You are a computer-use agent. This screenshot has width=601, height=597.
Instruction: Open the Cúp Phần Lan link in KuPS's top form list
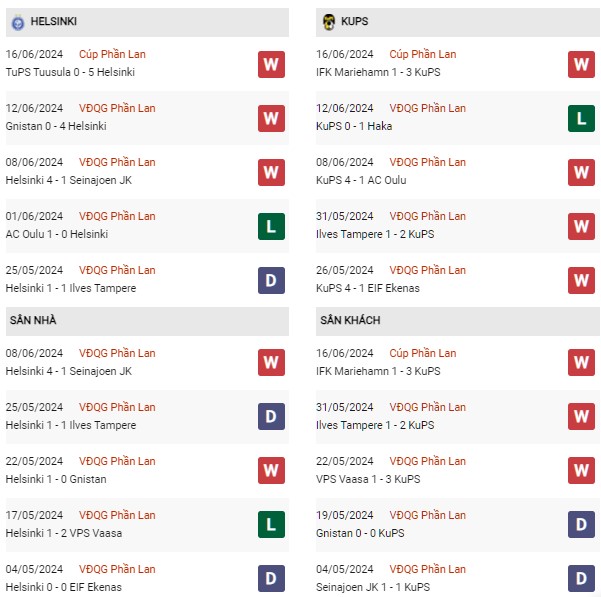pos(423,54)
